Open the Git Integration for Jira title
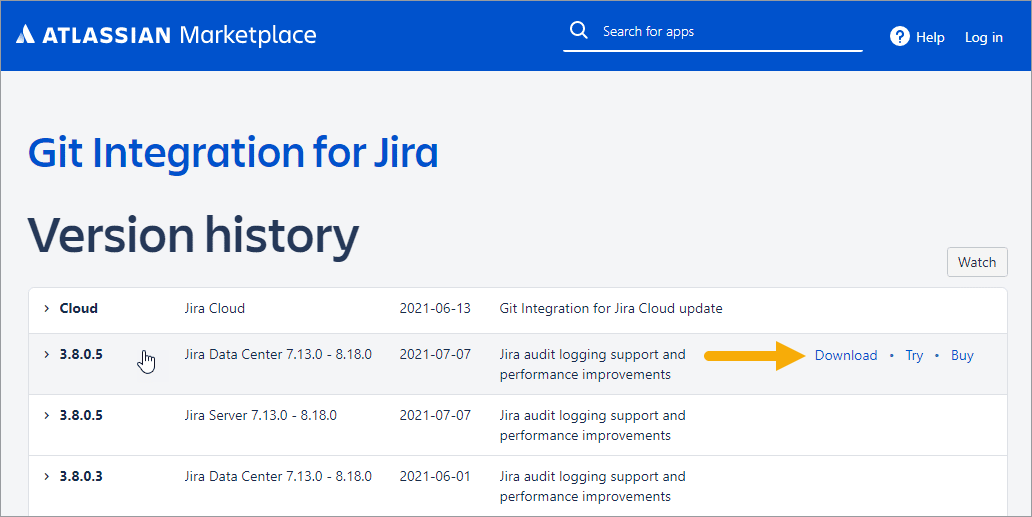This screenshot has width=1032, height=517. coord(233,153)
